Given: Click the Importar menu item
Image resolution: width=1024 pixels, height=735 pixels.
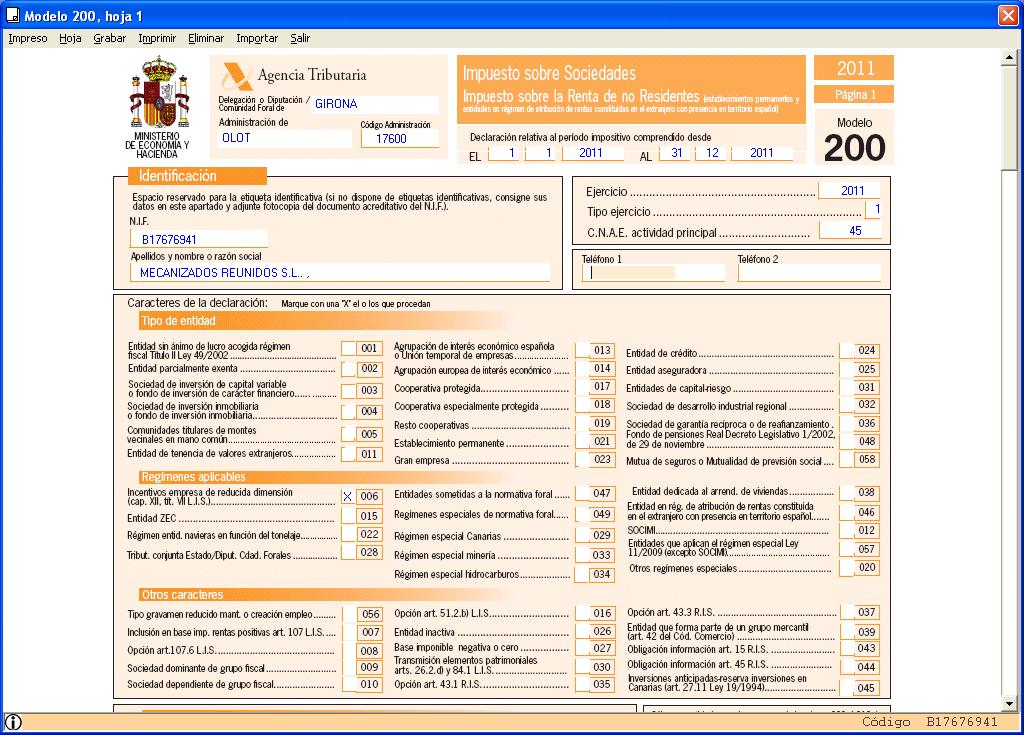Looking at the screenshot, I should click(x=257, y=39).
